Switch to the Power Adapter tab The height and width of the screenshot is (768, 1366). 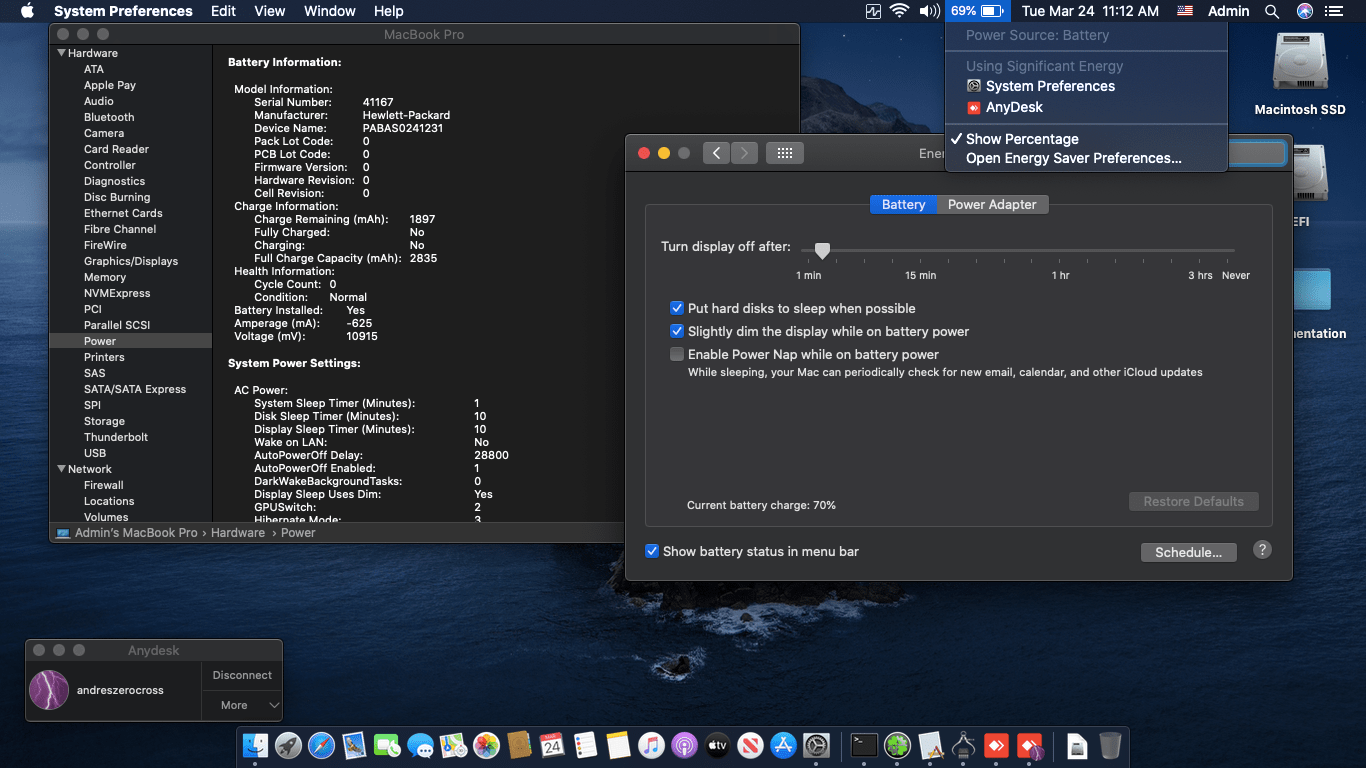click(992, 204)
